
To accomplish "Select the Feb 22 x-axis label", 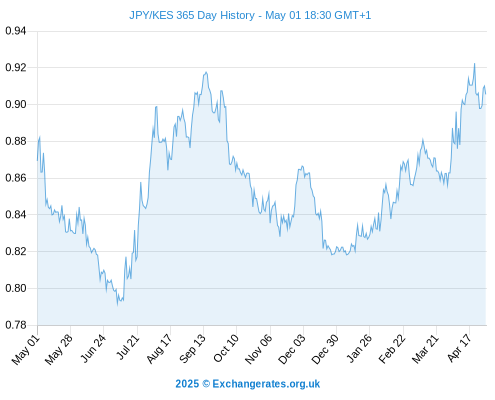I will pos(392,349).
